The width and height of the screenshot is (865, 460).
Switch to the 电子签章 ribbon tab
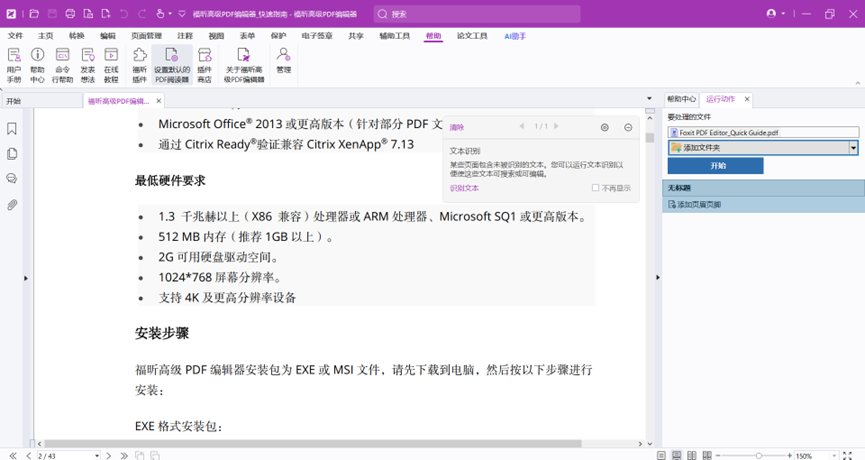point(317,36)
